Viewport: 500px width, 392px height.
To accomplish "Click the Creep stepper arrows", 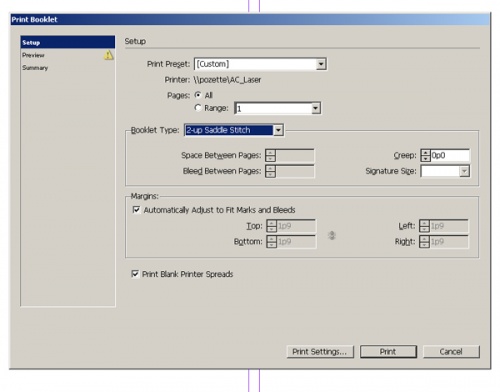I will click(x=426, y=155).
